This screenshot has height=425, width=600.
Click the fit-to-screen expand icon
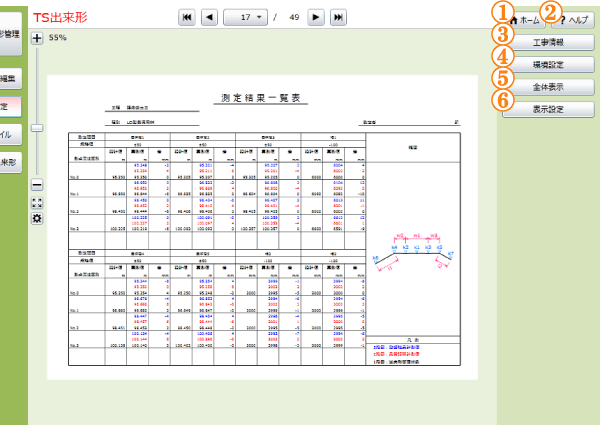37,203
